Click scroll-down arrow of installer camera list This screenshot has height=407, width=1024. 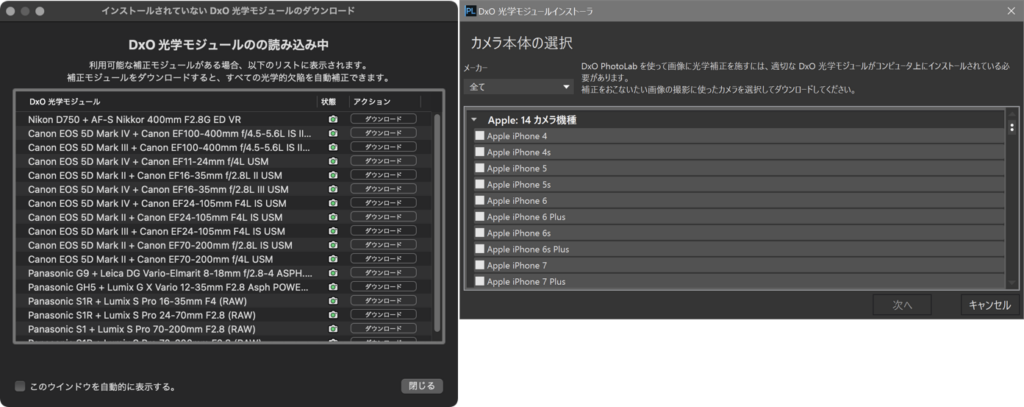tap(1012, 283)
